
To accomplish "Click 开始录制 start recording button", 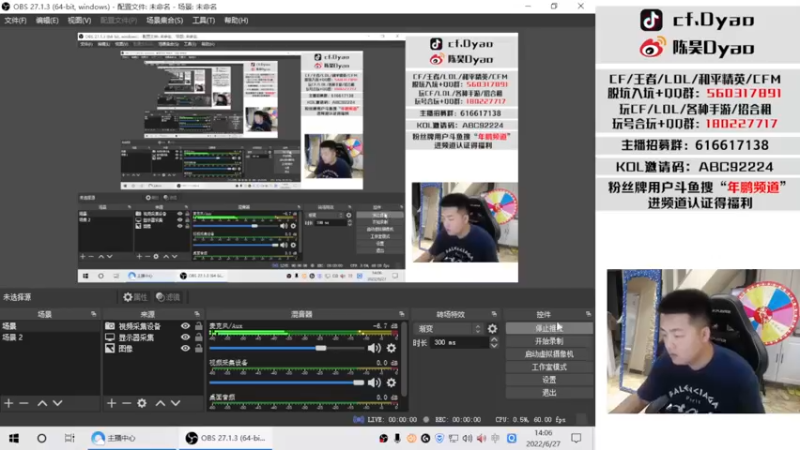I will [x=549, y=341].
